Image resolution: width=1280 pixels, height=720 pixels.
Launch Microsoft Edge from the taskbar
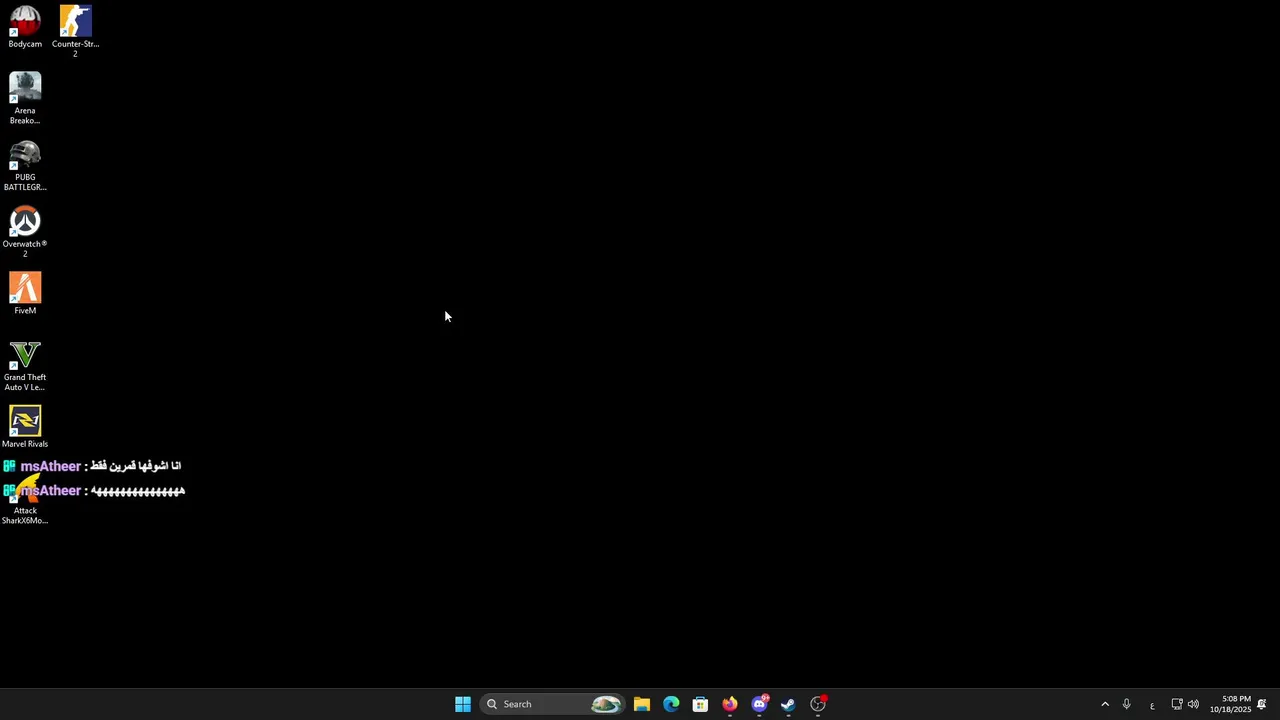(x=671, y=704)
